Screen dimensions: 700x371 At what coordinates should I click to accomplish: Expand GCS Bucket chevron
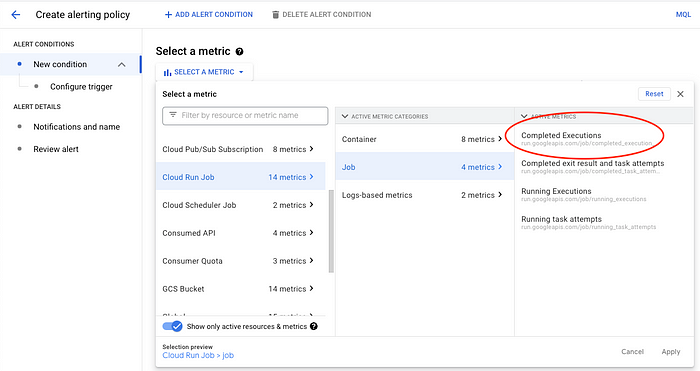[311, 288]
